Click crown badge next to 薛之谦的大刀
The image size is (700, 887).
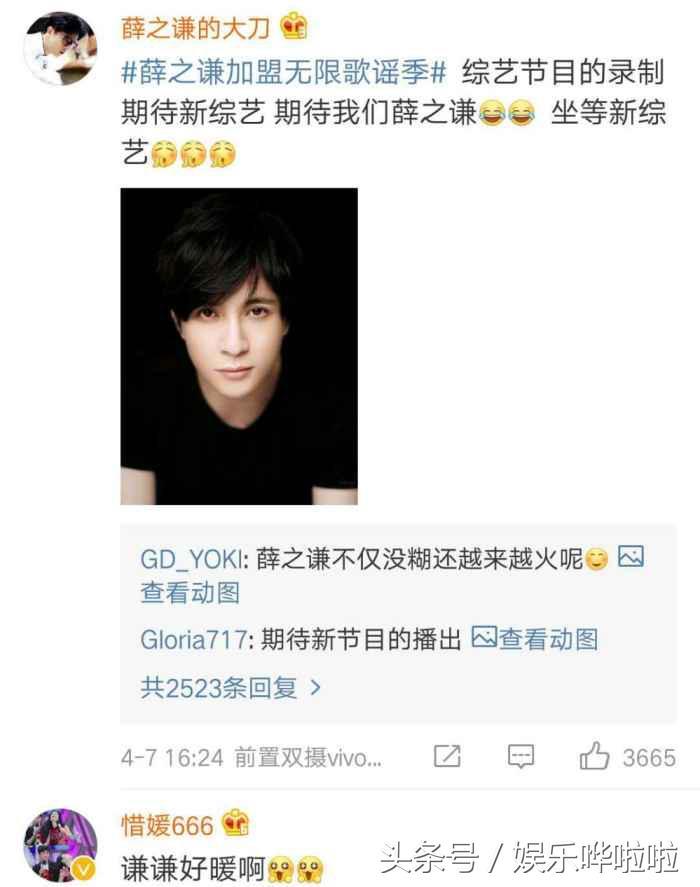coord(294,26)
